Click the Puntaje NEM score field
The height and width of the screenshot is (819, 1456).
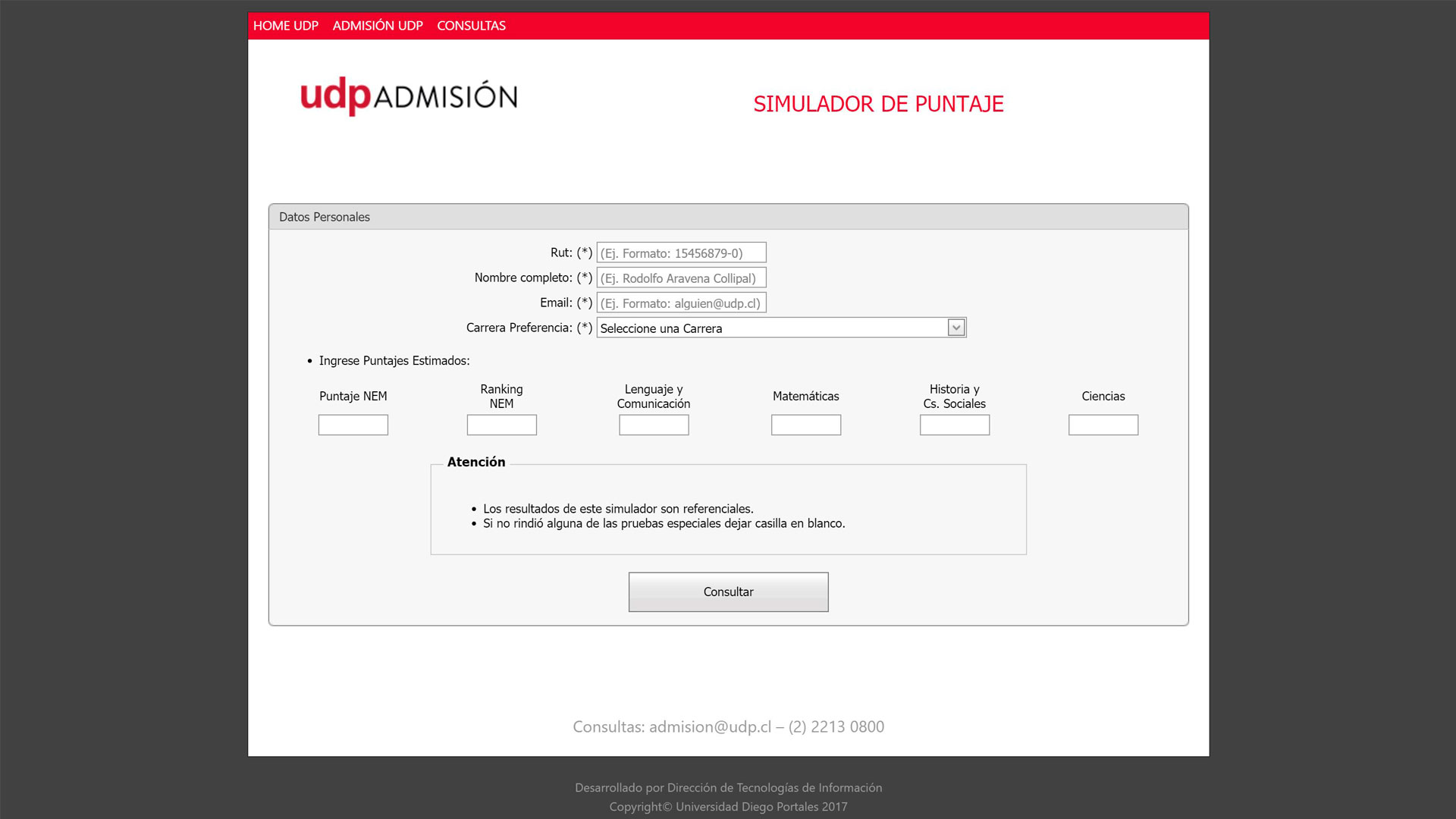(x=353, y=425)
